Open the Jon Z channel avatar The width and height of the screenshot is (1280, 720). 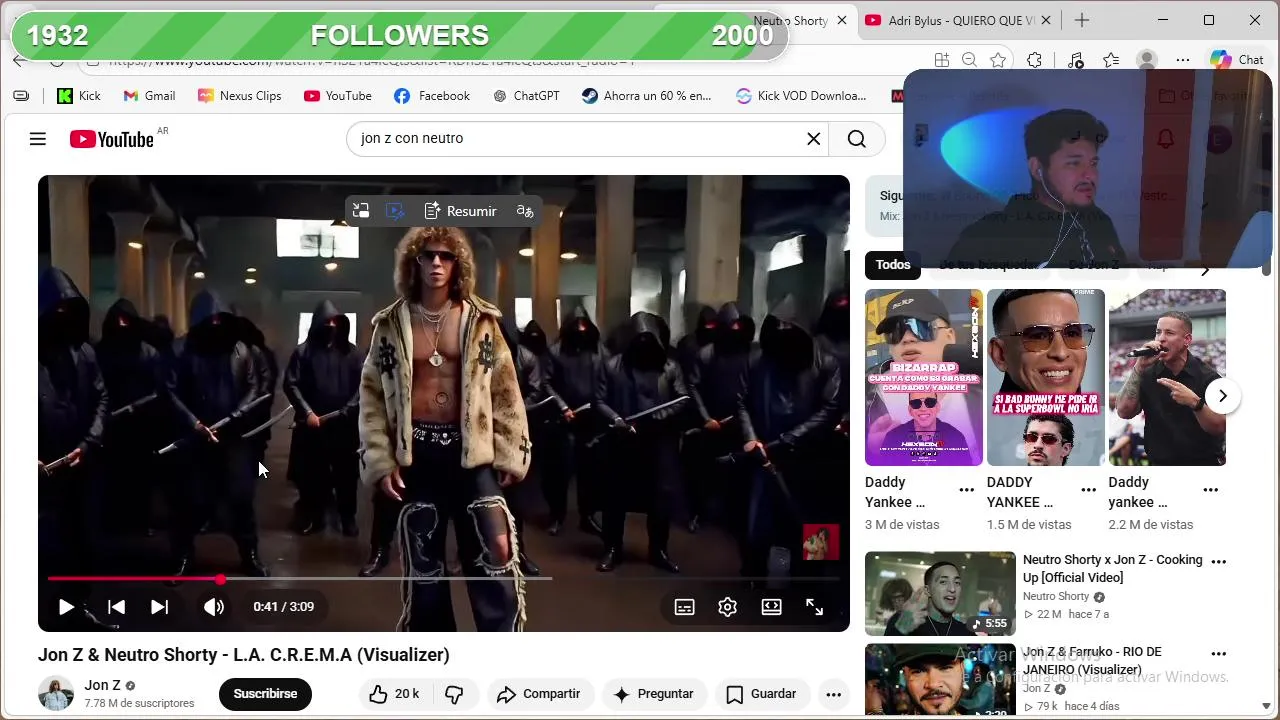pyautogui.click(x=55, y=694)
